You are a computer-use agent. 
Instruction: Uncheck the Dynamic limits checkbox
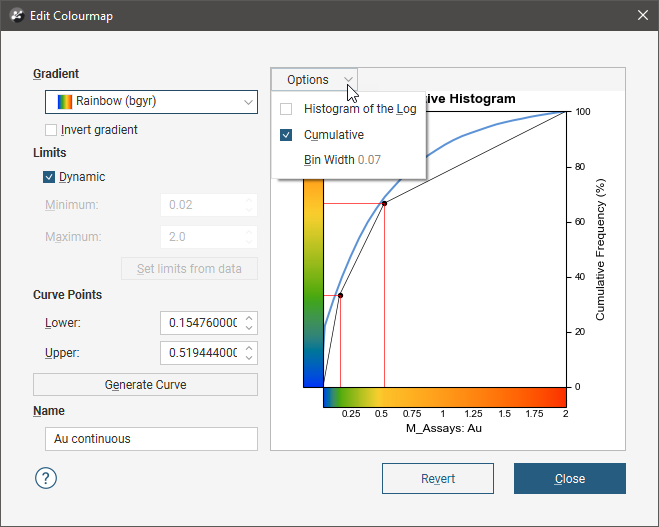(x=49, y=177)
